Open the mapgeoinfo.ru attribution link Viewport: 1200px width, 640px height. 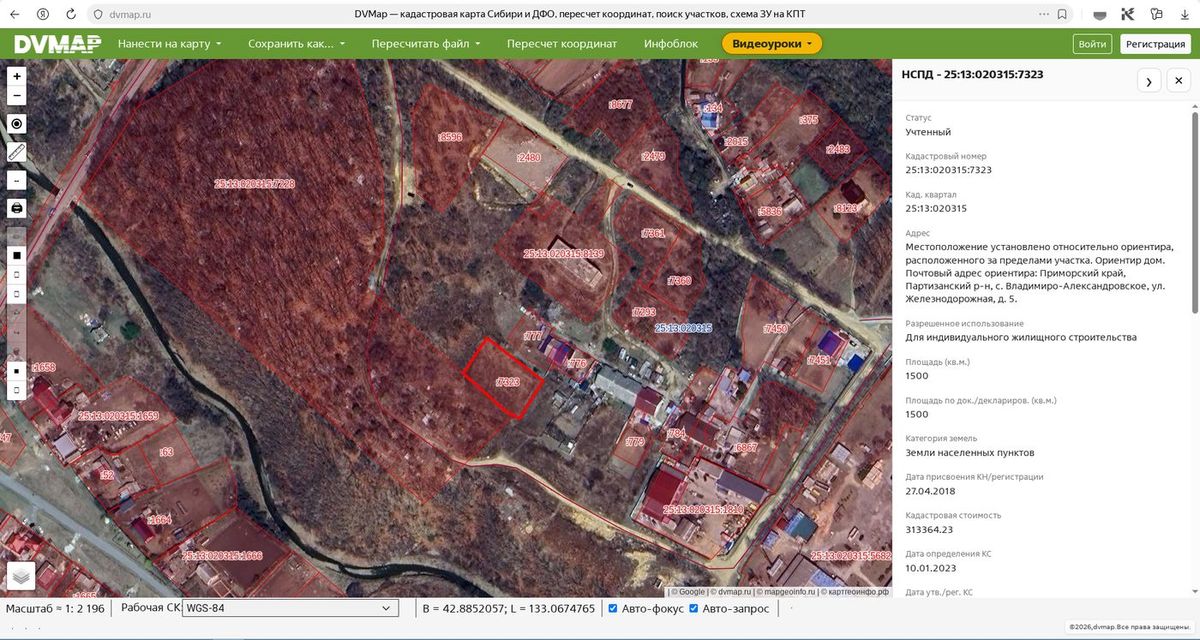787,592
